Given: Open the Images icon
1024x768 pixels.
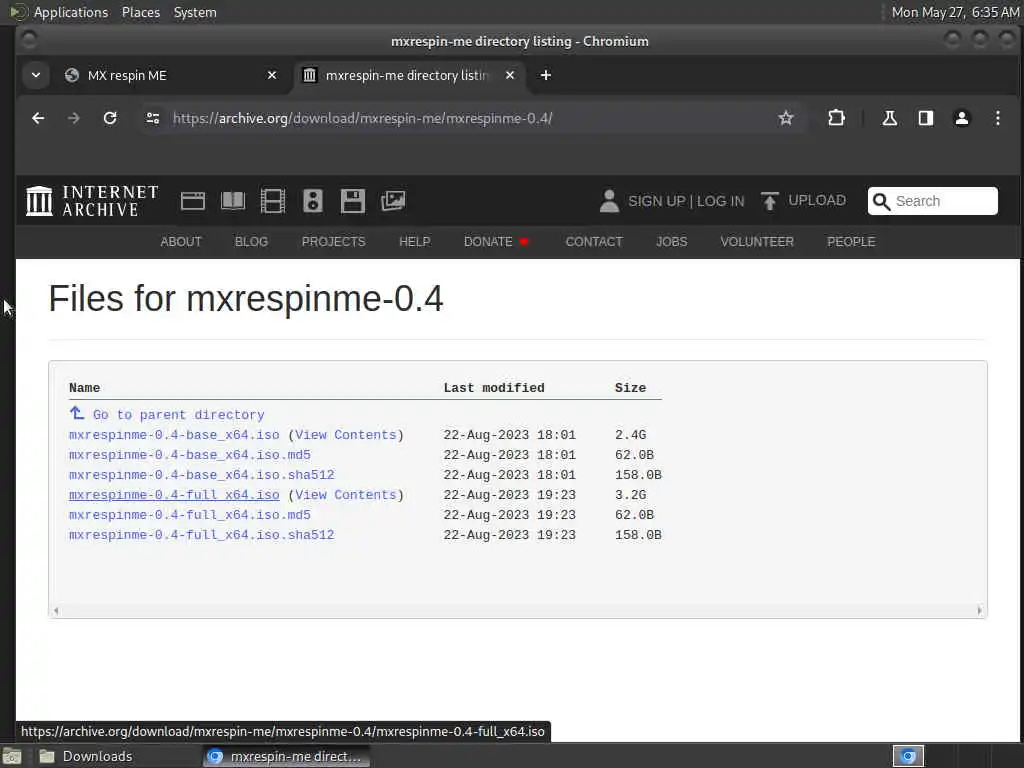Looking at the screenshot, I should (393, 200).
